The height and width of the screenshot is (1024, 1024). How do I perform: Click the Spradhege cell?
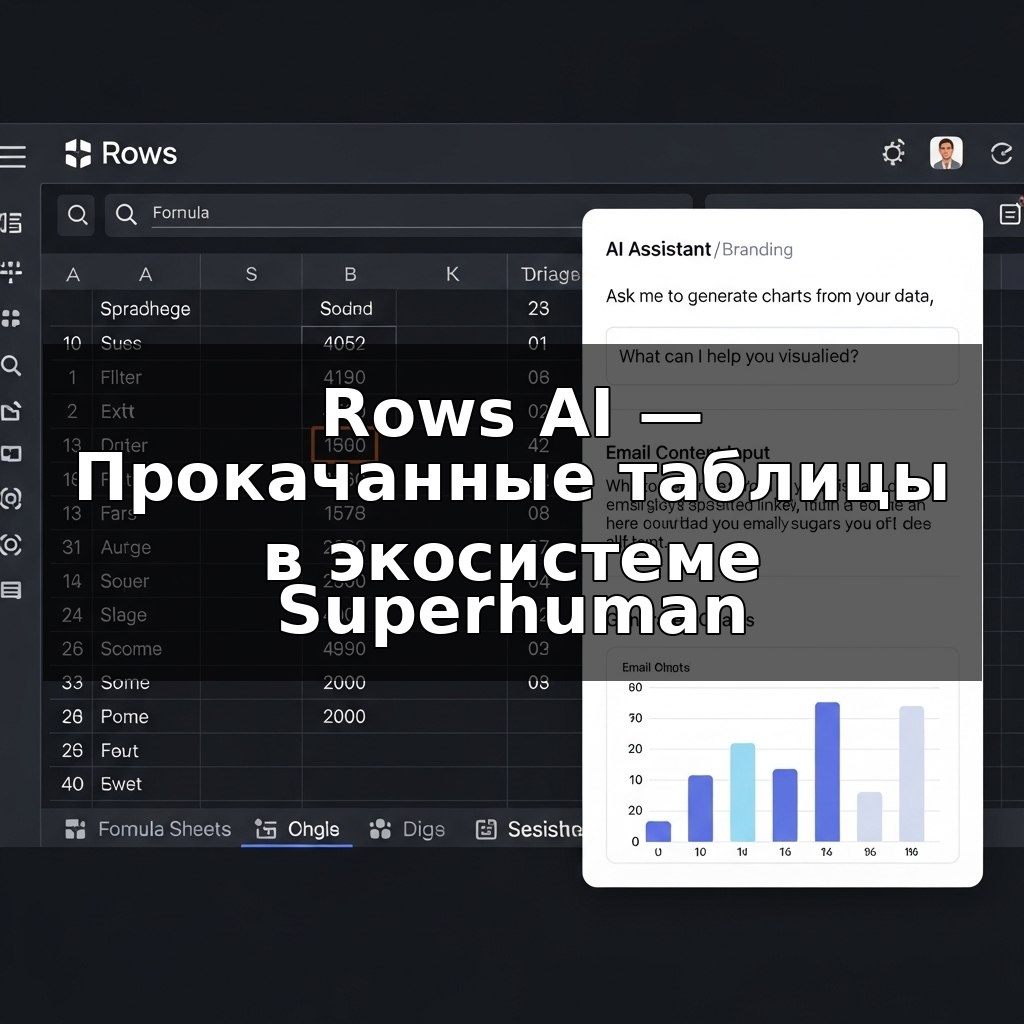tap(145, 309)
